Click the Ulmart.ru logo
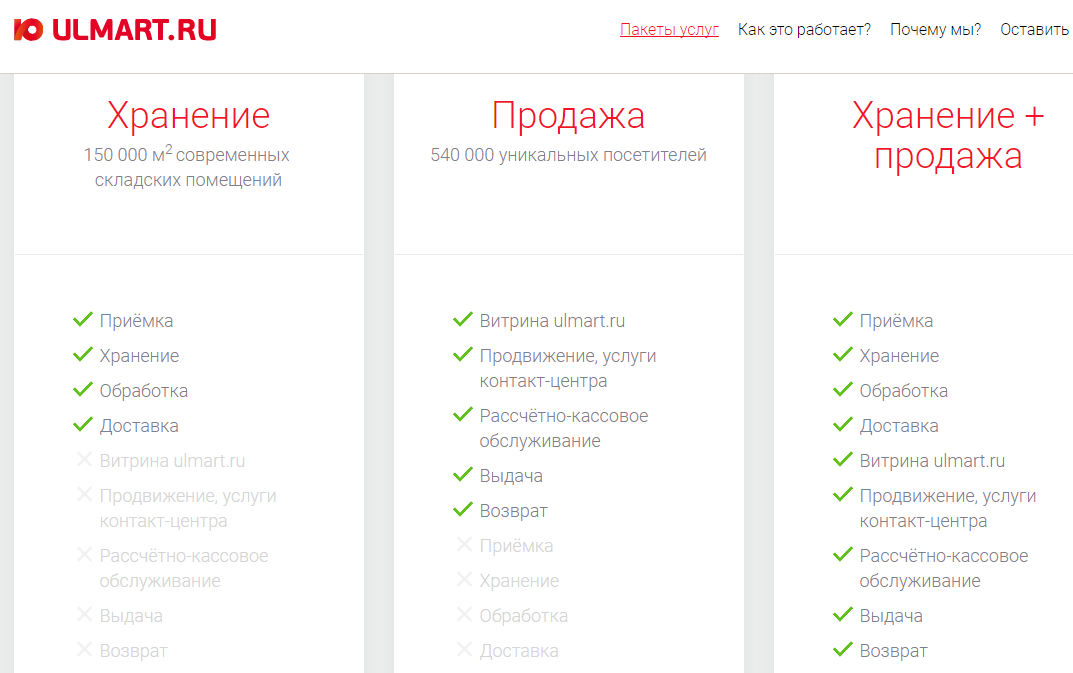Image resolution: width=1073 pixels, height=673 pixels. [115, 30]
